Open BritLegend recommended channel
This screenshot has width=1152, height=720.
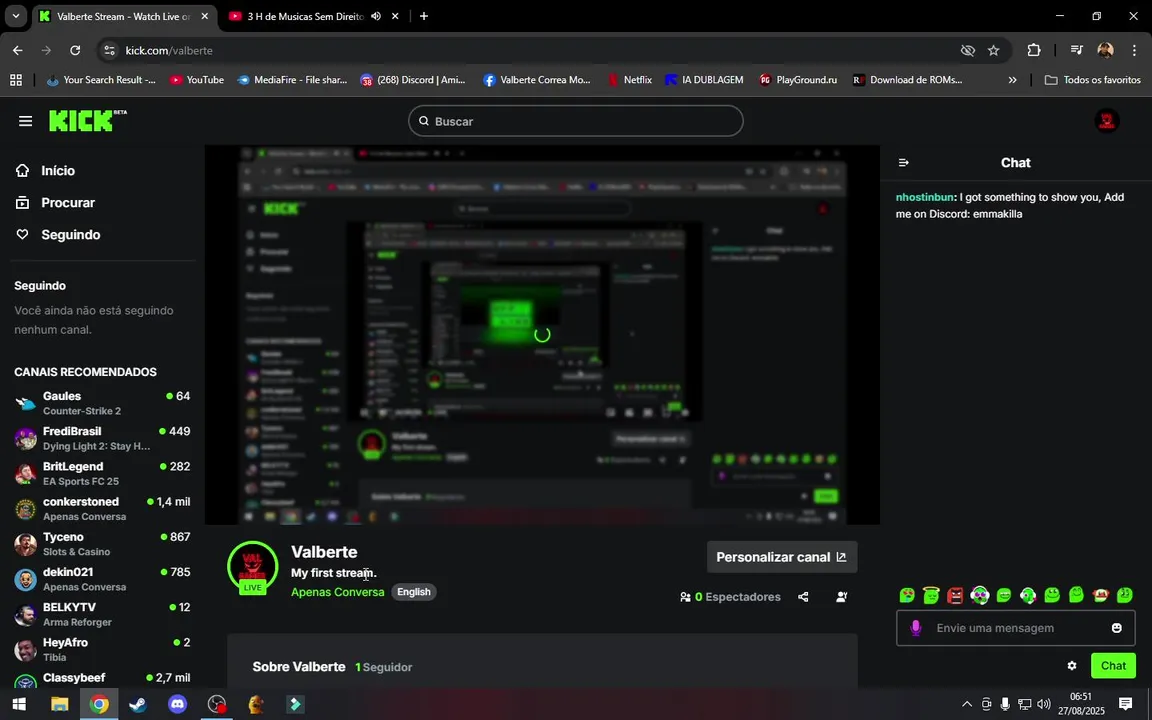102,473
